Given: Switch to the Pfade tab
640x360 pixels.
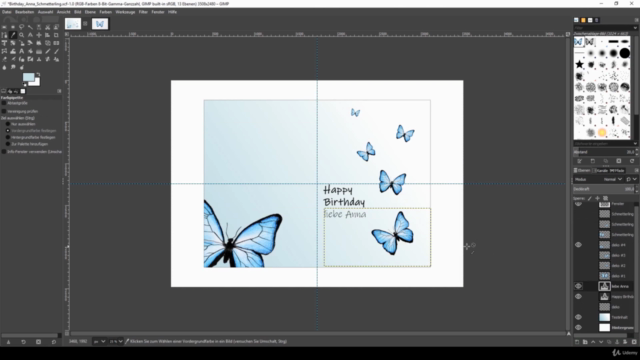Looking at the screenshot, I should coord(617,171).
